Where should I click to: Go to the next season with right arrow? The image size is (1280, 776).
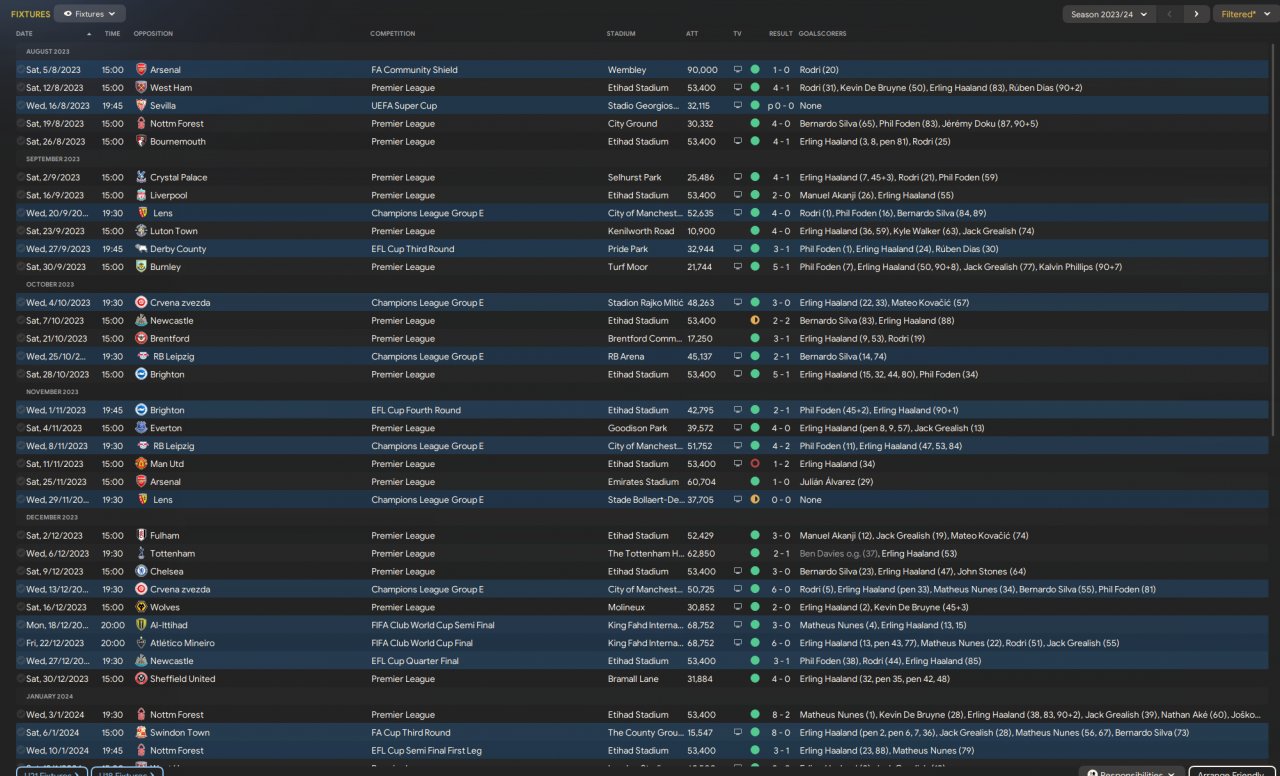pos(1196,14)
